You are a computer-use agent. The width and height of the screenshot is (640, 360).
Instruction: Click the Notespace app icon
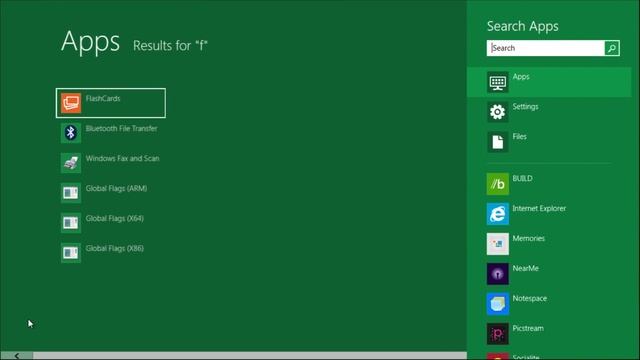(x=498, y=304)
